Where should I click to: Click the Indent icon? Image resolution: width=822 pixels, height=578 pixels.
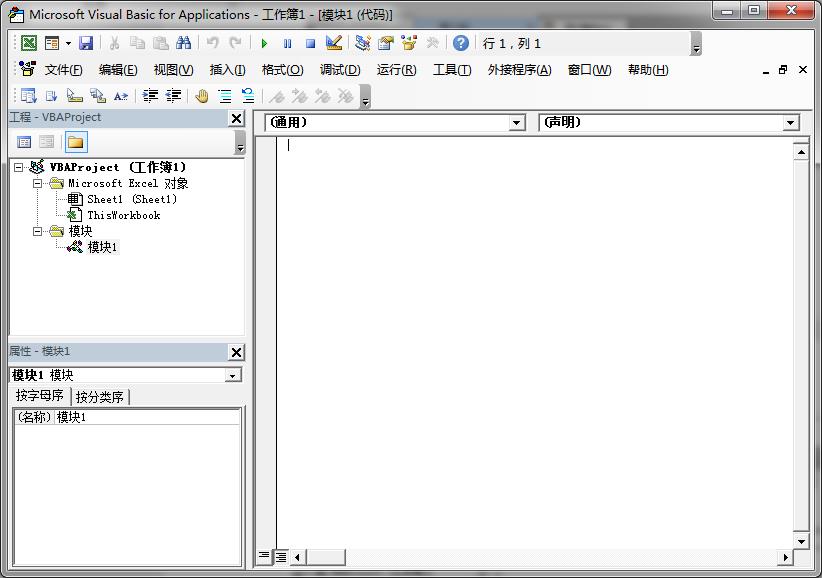click(150, 96)
